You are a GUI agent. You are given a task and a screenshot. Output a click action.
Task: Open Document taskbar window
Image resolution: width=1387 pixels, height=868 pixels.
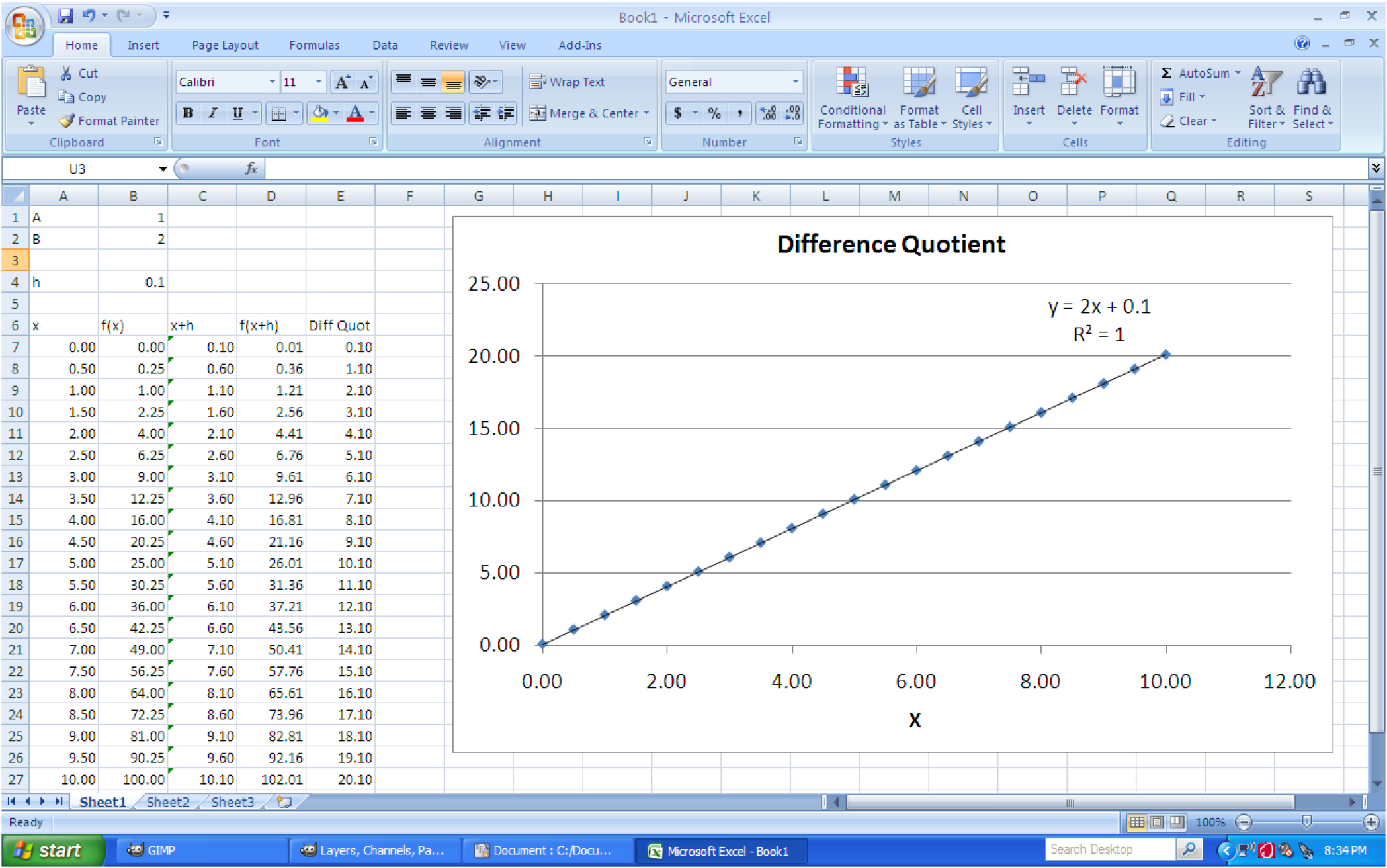(x=548, y=851)
